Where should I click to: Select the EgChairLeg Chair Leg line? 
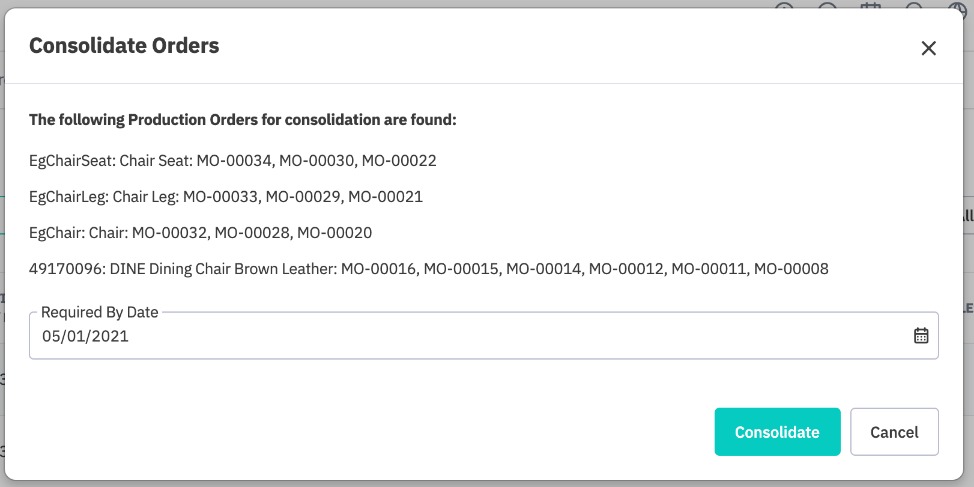226,197
